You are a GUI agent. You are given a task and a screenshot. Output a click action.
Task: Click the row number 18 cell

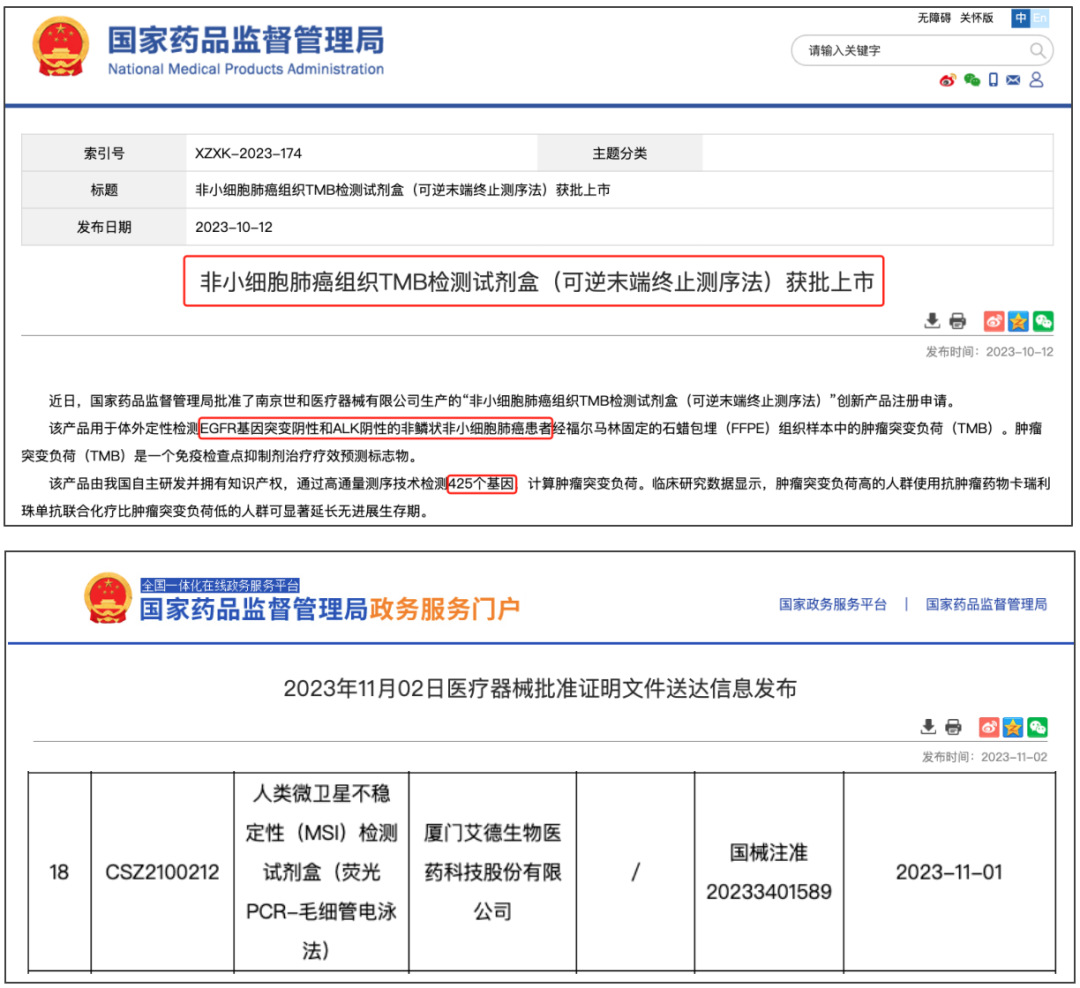coord(59,872)
